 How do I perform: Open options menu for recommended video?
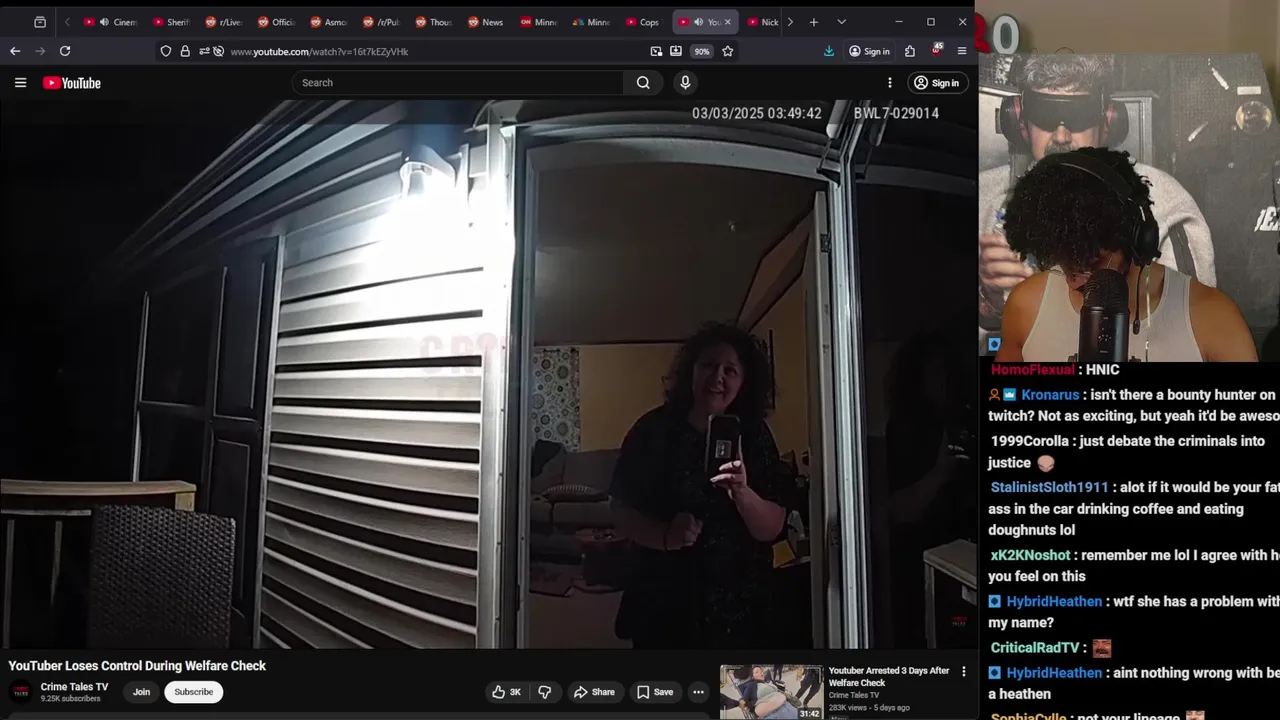click(964, 672)
